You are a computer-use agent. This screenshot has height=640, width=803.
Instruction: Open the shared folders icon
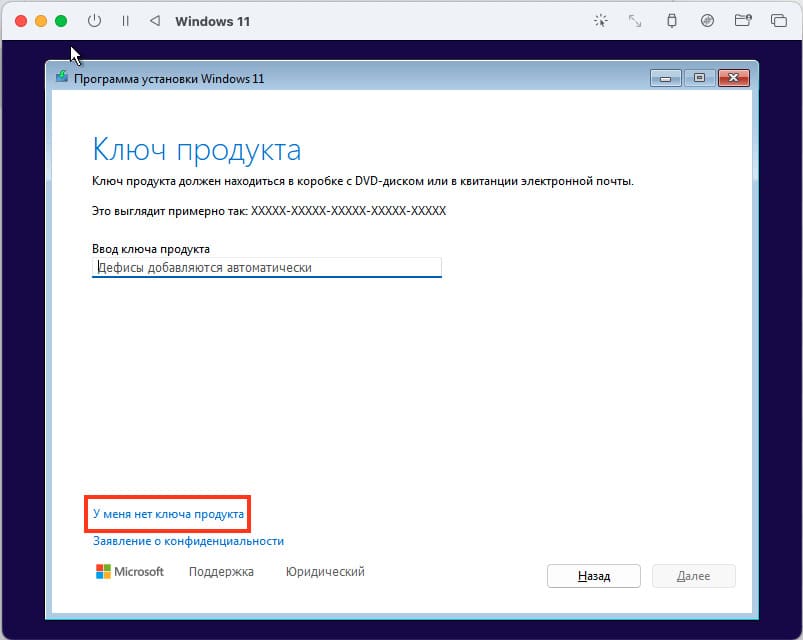(x=742, y=21)
